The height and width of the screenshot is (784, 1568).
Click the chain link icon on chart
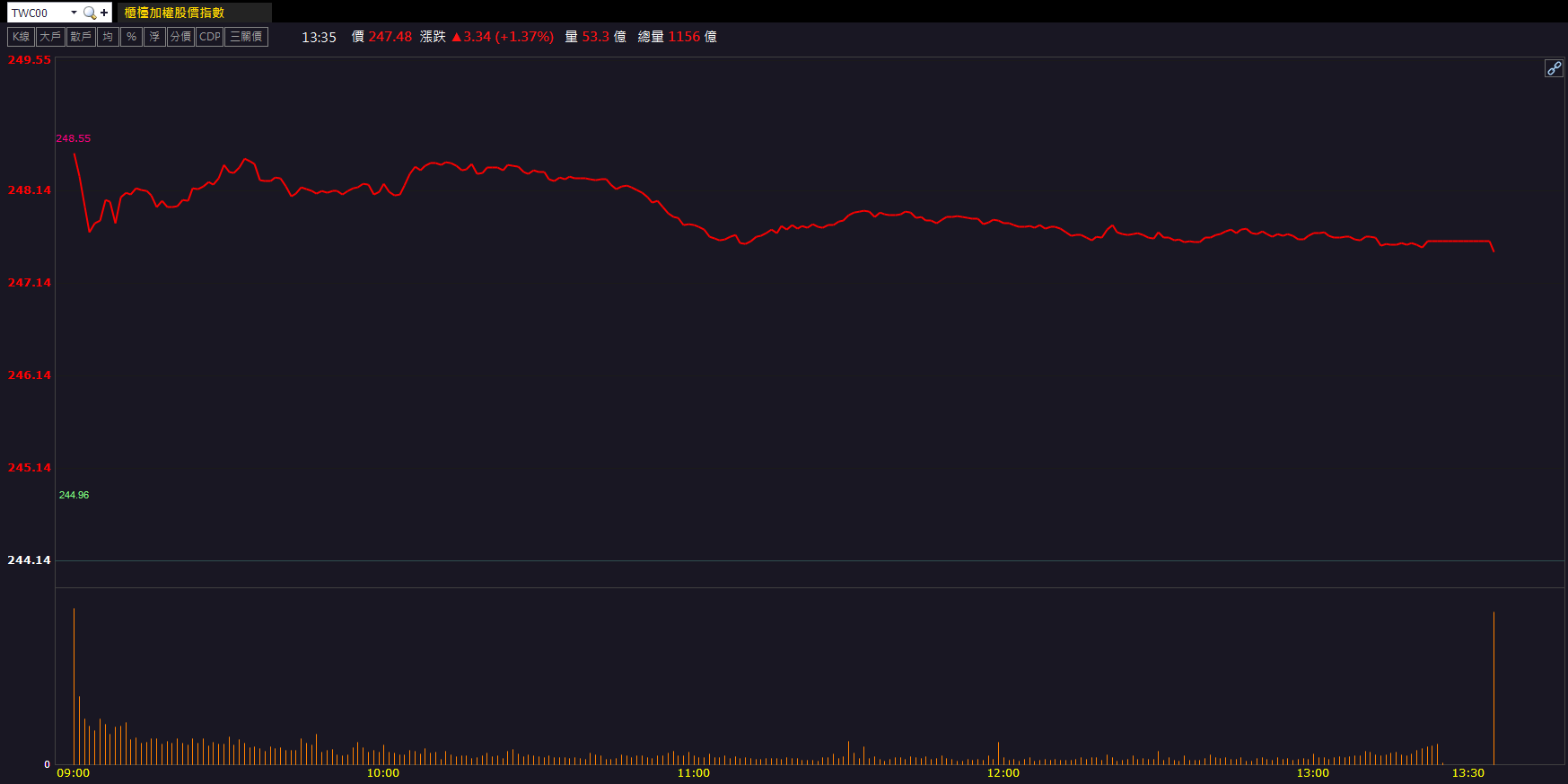coord(1553,68)
